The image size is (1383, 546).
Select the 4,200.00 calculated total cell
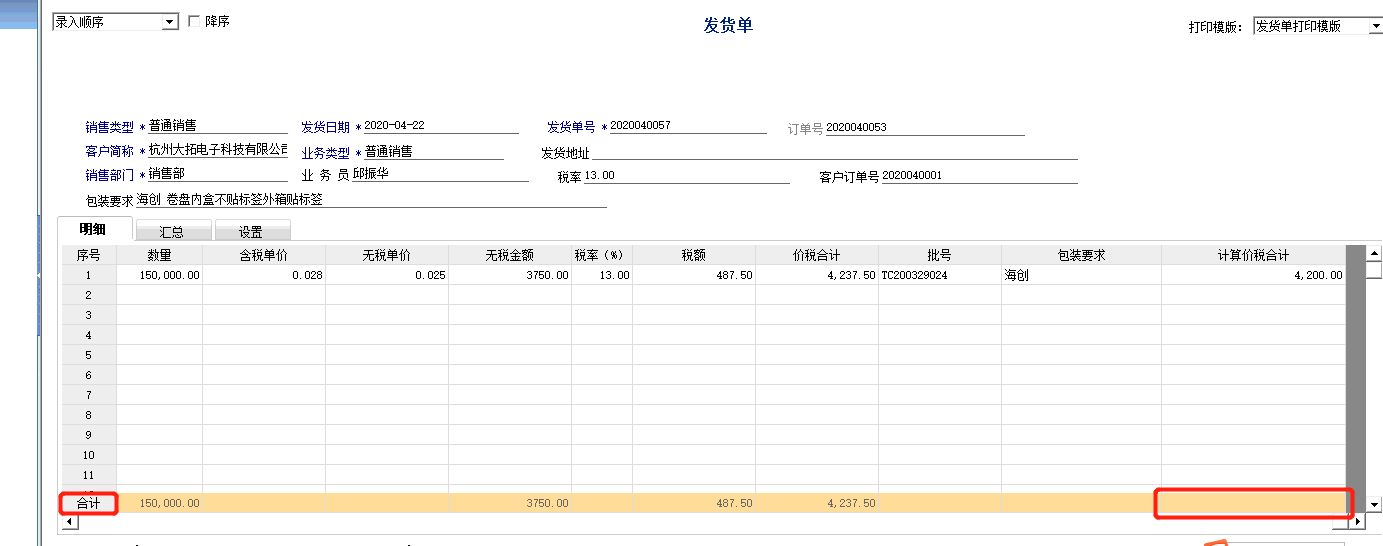click(1253, 275)
